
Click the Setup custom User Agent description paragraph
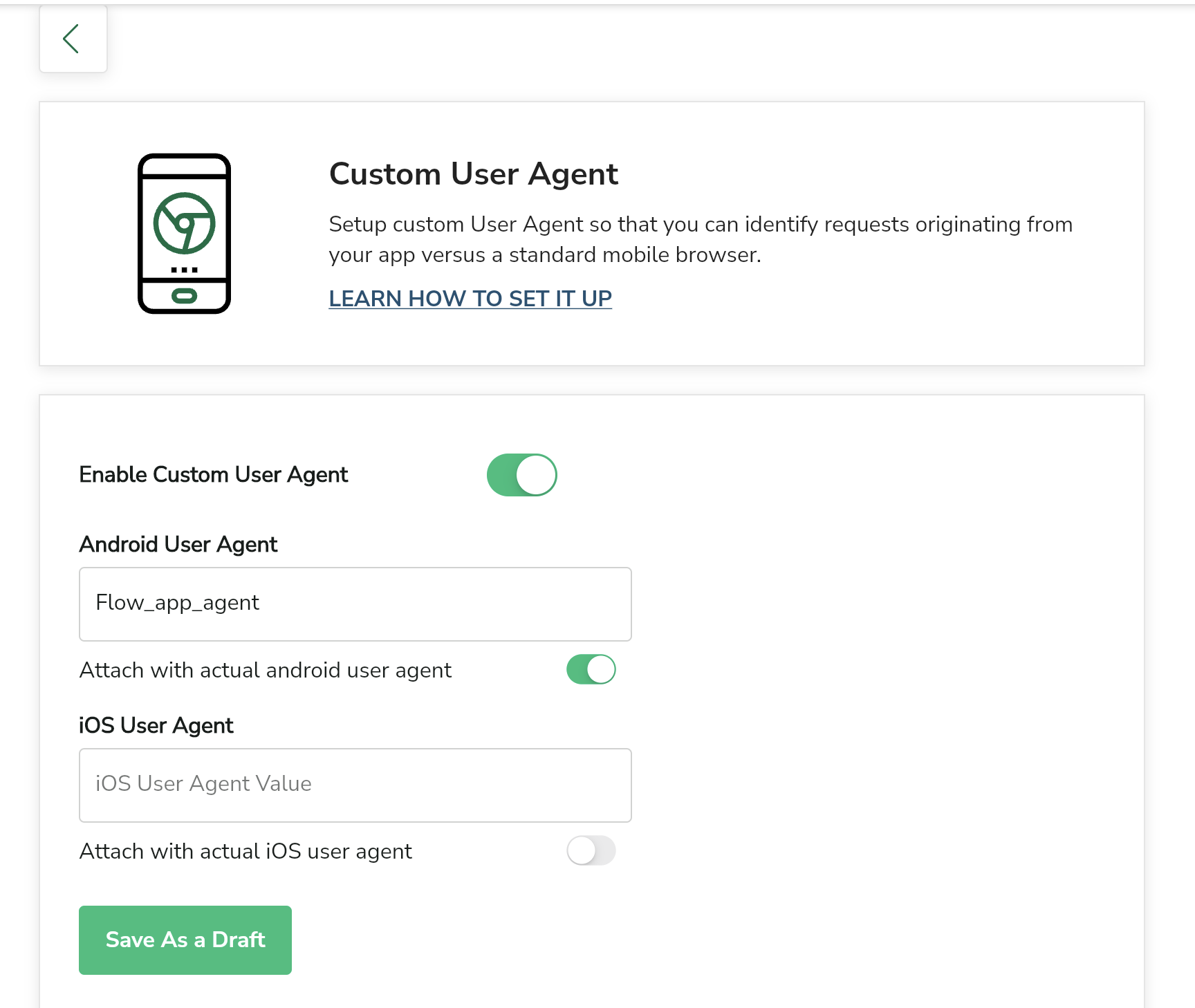click(700, 239)
